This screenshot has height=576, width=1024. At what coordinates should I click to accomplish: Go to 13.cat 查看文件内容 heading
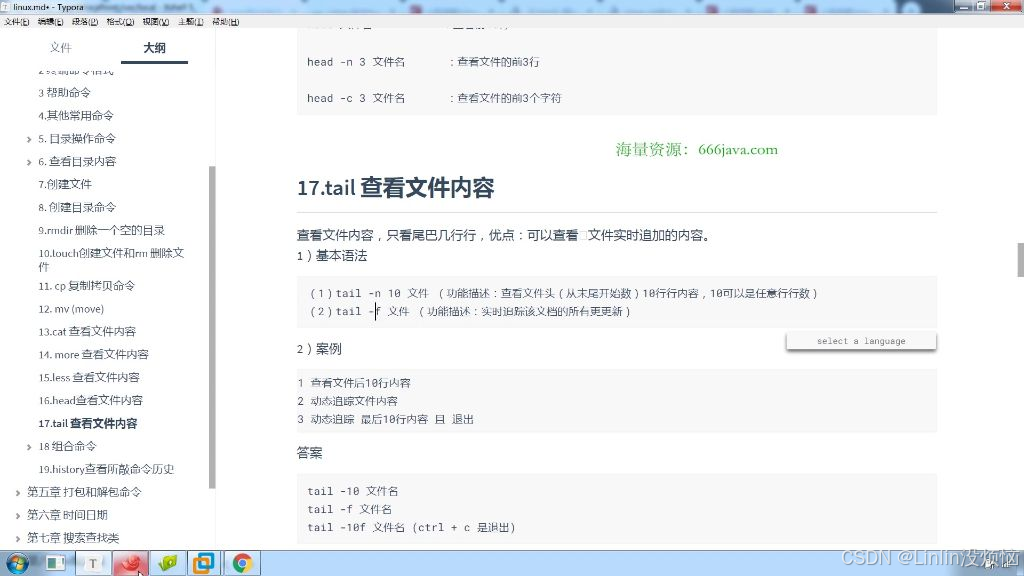point(87,332)
